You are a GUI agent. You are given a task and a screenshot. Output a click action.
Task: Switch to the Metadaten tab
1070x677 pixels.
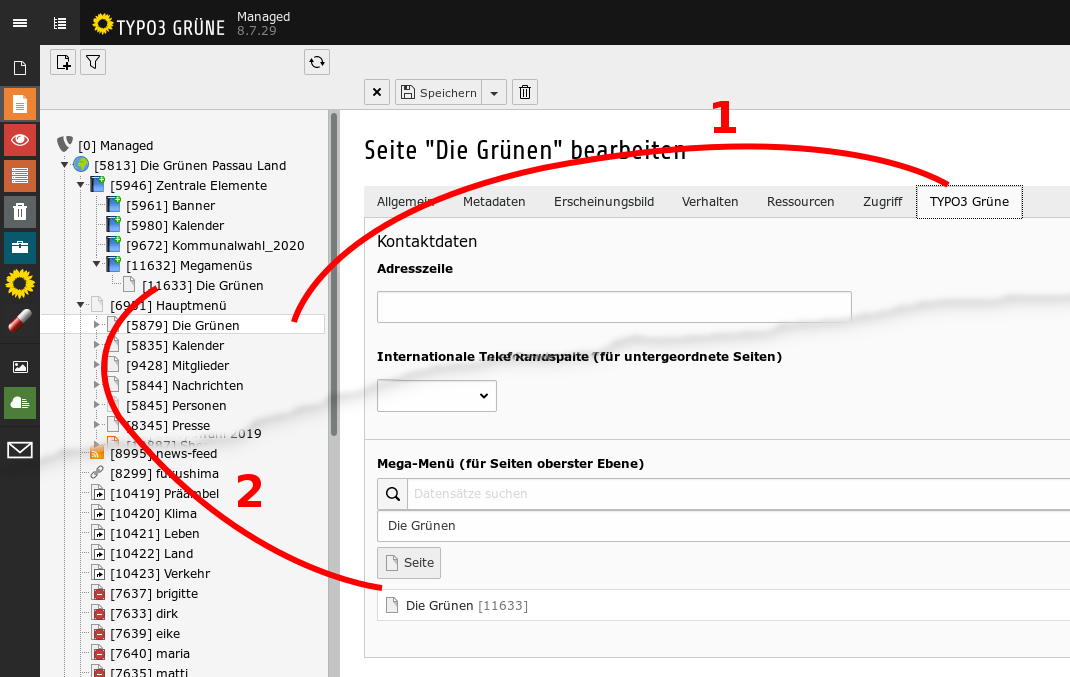click(x=494, y=201)
